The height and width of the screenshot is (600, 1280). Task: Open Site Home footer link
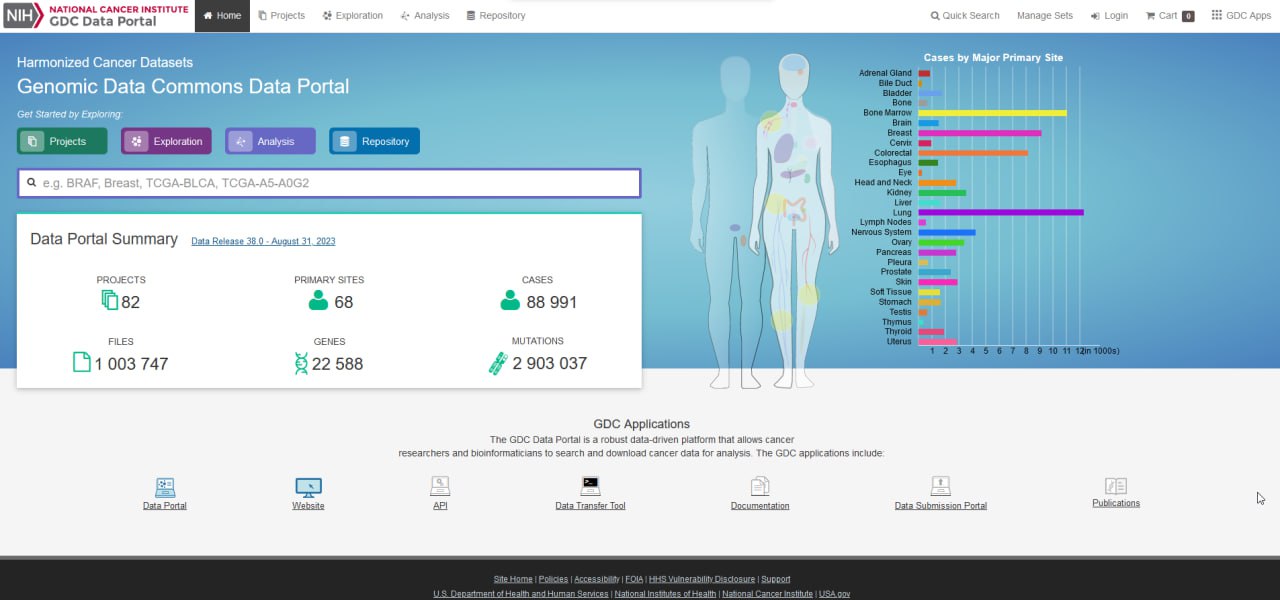(513, 579)
